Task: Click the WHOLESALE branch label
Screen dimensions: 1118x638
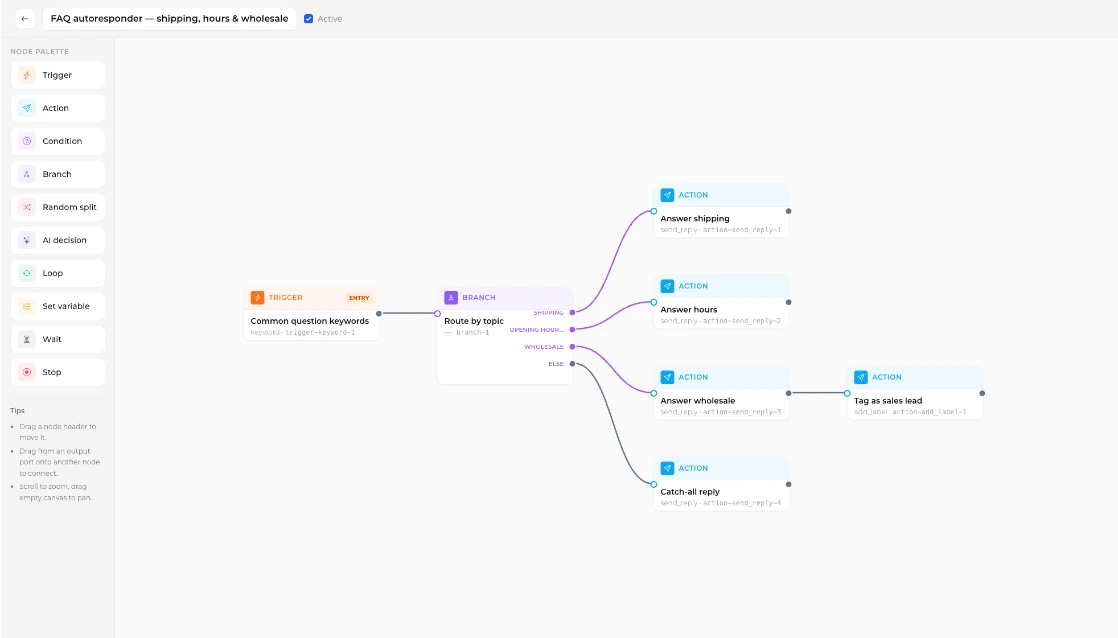Action: point(544,347)
